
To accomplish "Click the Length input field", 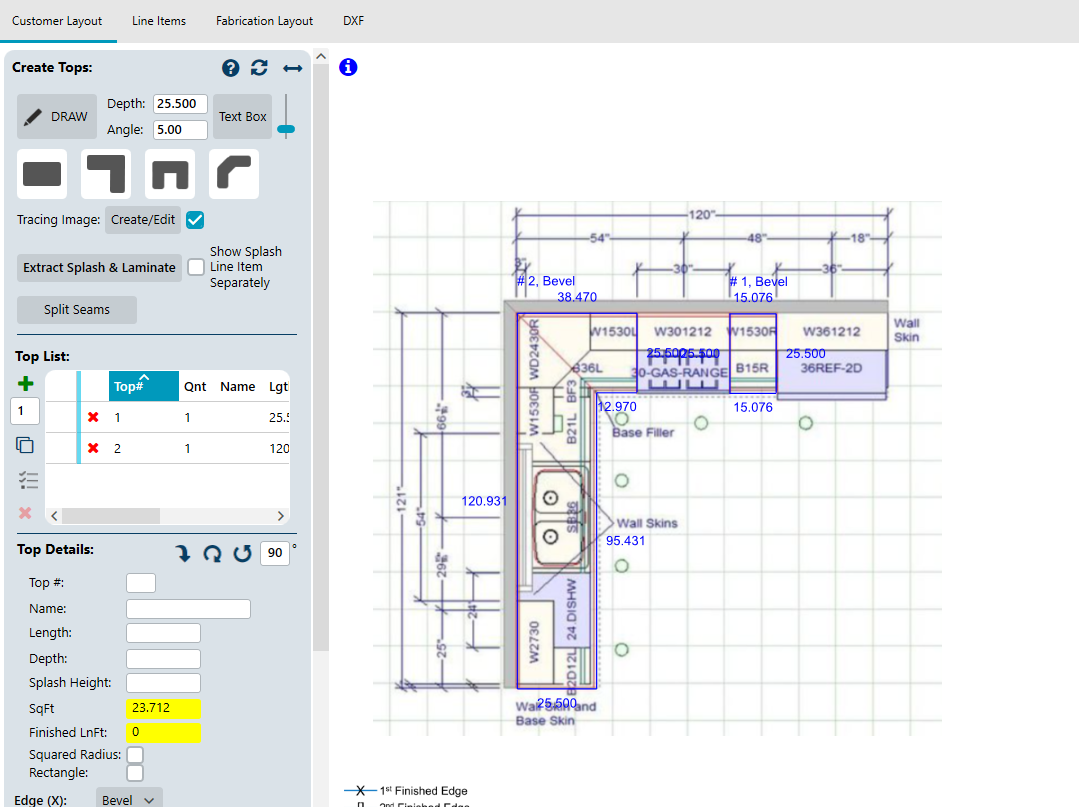I will click(164, 633).
